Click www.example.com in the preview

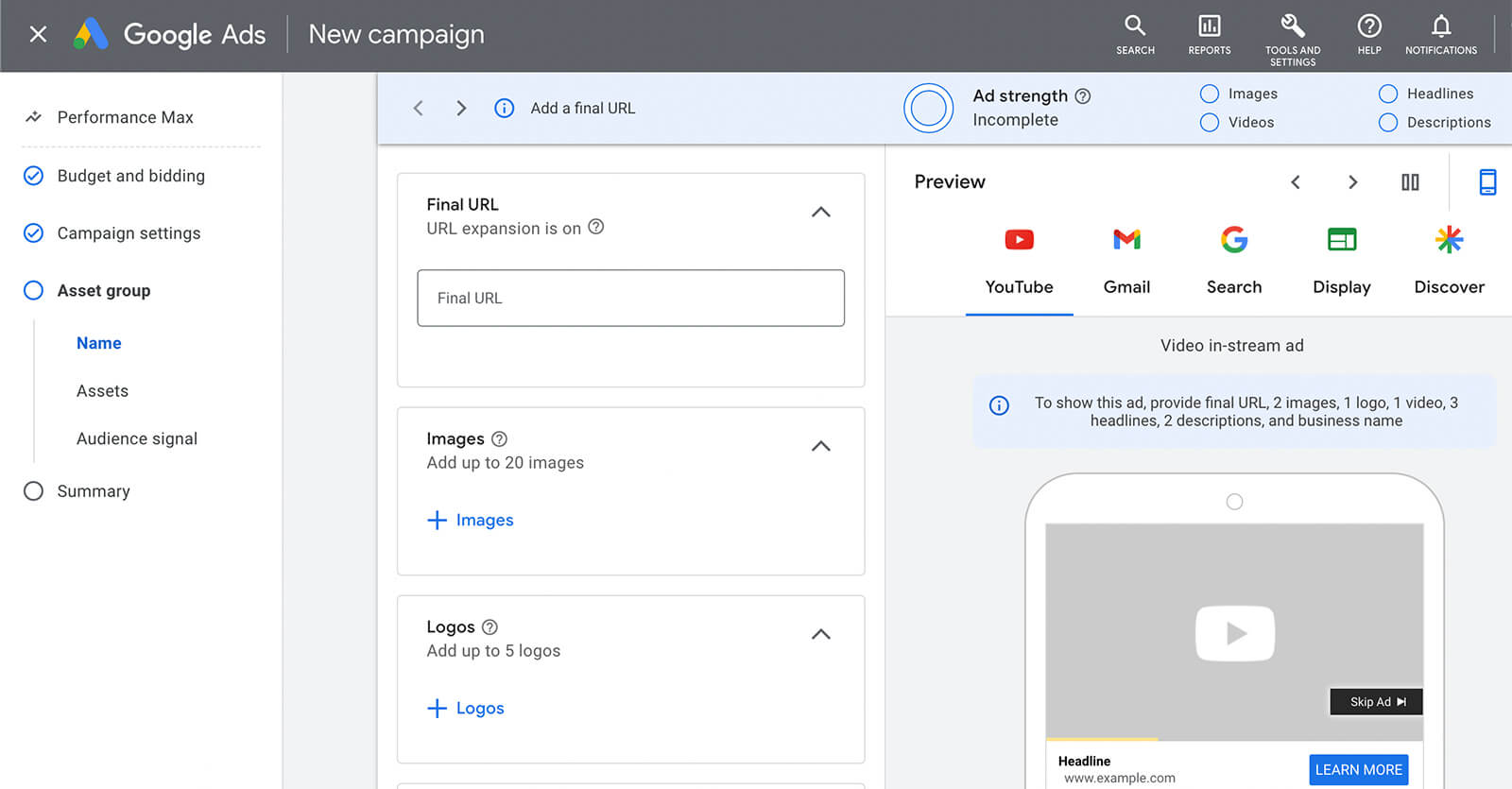point(1120,778)
